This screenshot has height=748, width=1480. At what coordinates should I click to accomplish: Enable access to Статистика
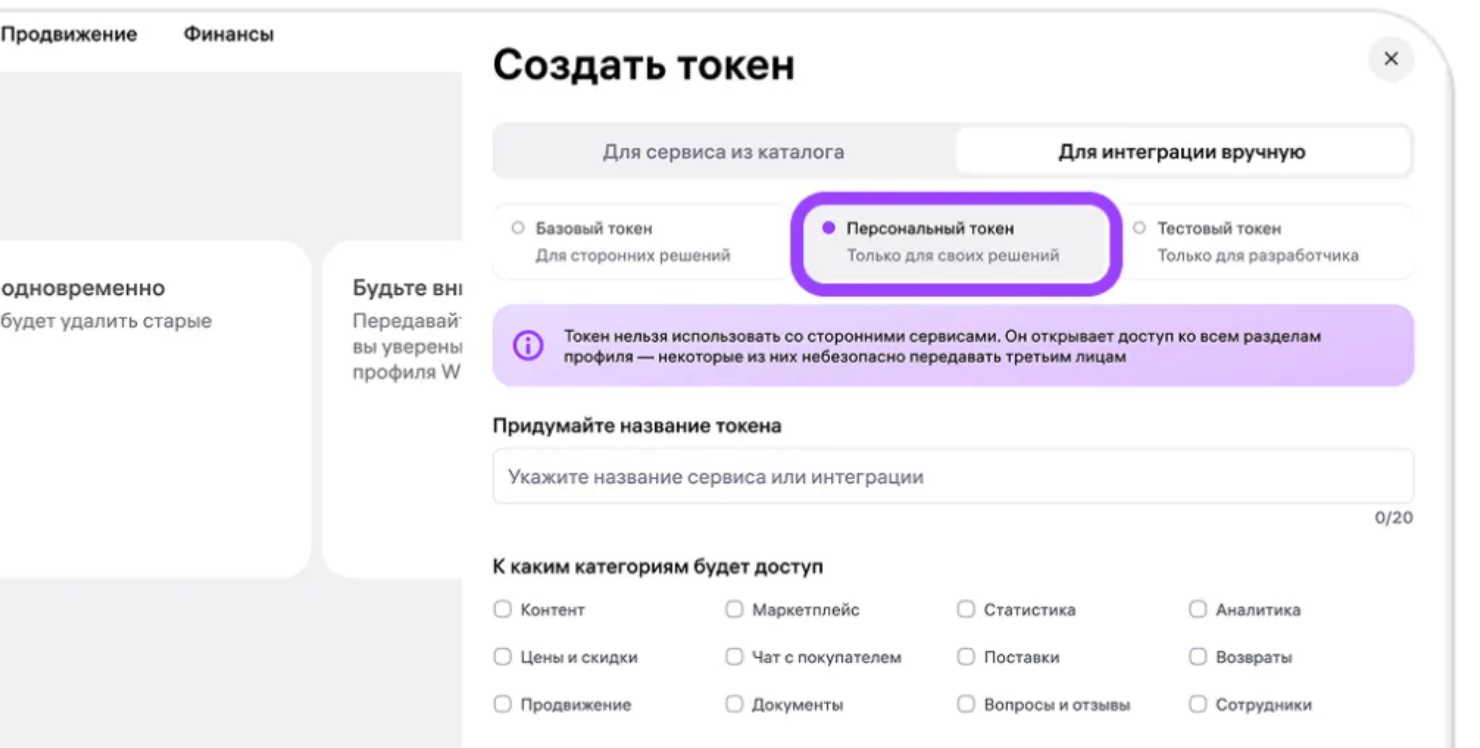[x=965, y=609]
